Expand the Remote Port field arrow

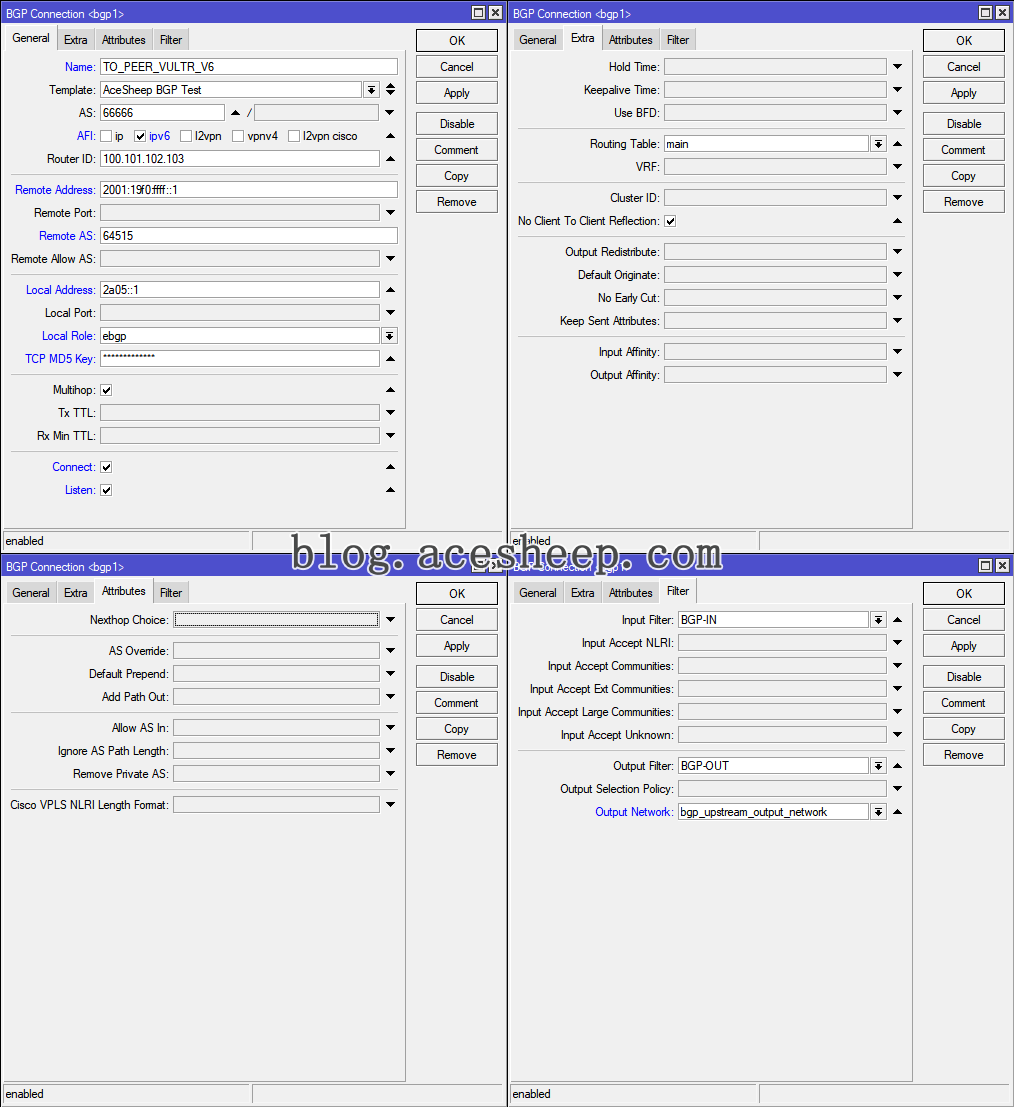coord(390,213)
